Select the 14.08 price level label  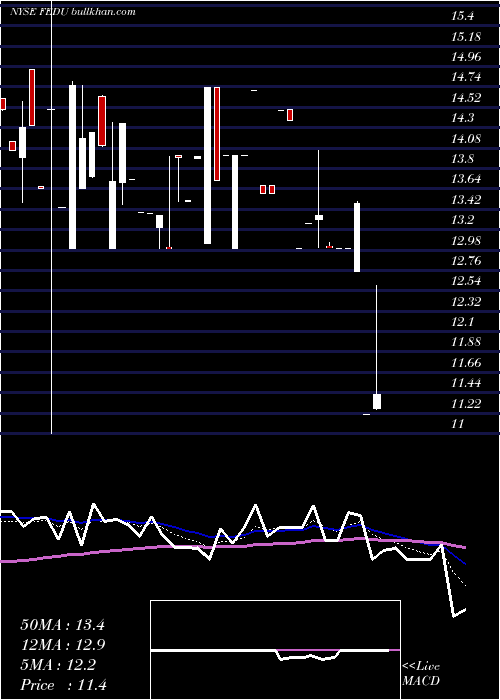pos(466,139)
